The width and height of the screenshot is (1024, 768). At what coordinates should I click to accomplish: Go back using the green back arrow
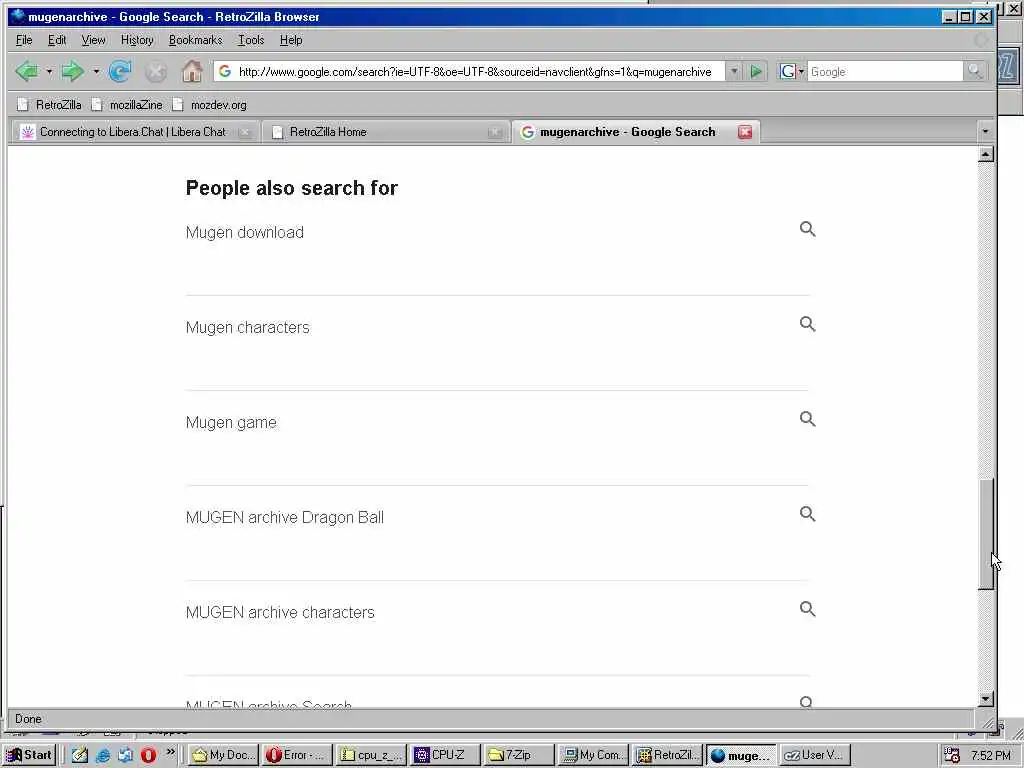[26, 71]
